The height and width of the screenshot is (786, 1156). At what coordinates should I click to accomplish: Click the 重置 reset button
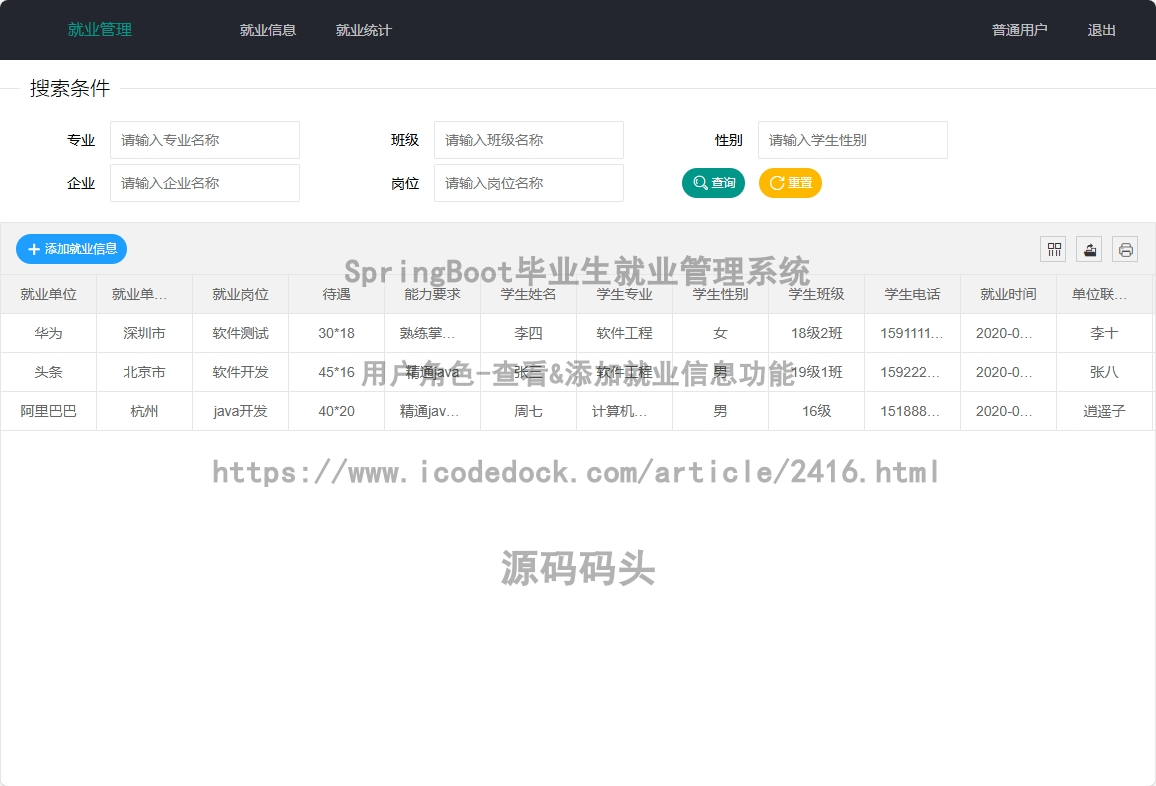(790, 183)
